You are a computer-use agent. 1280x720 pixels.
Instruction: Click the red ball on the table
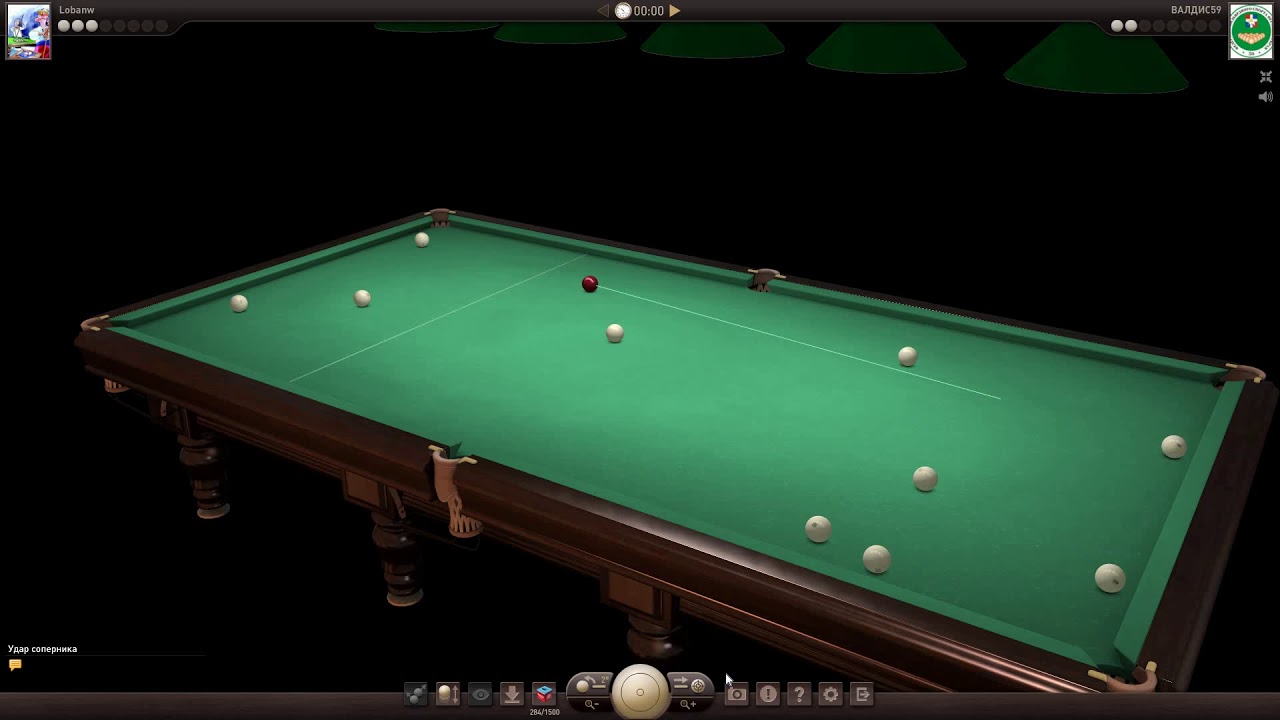pos(590,284)
